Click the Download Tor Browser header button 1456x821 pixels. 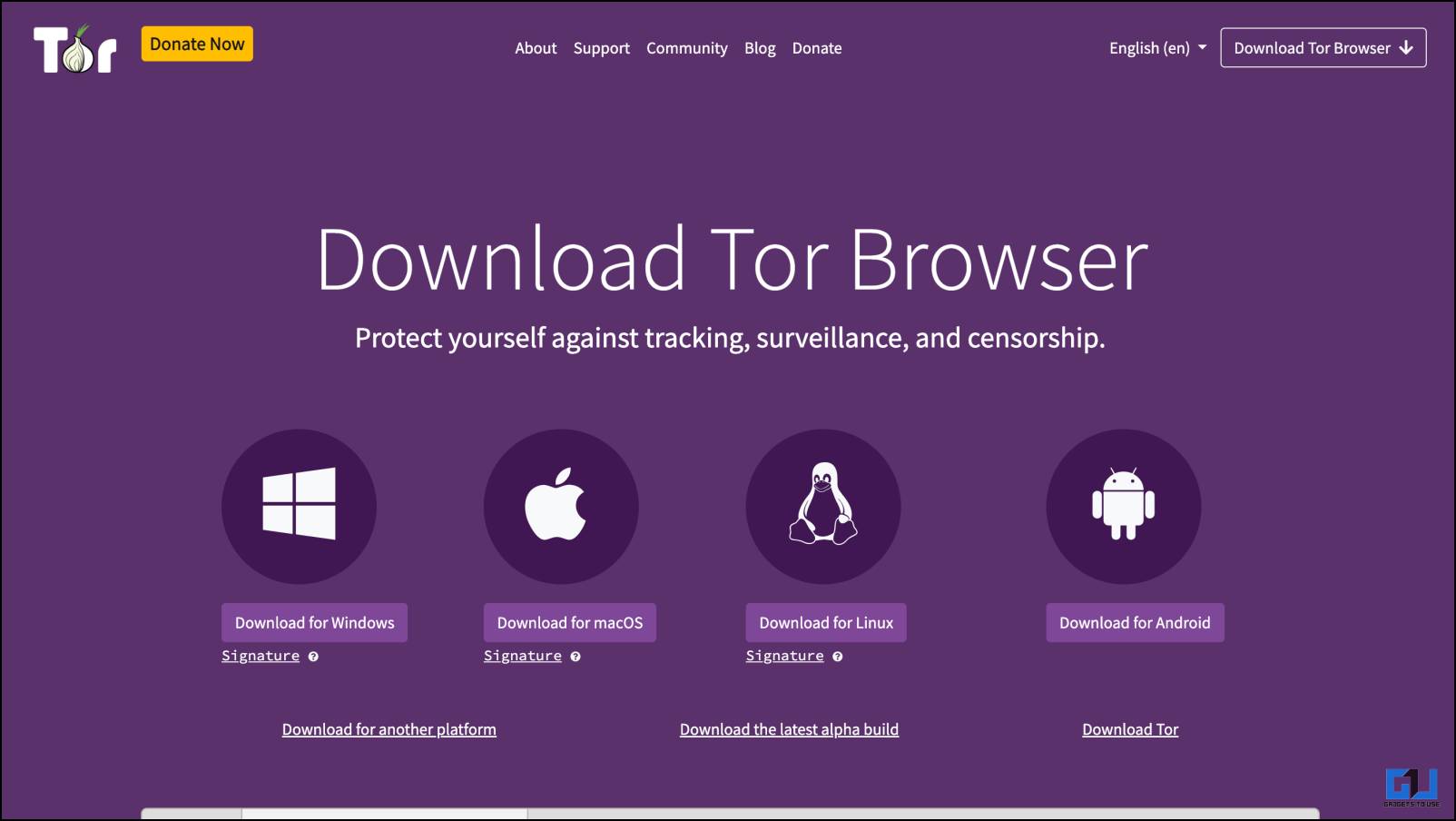(1323, 48)
